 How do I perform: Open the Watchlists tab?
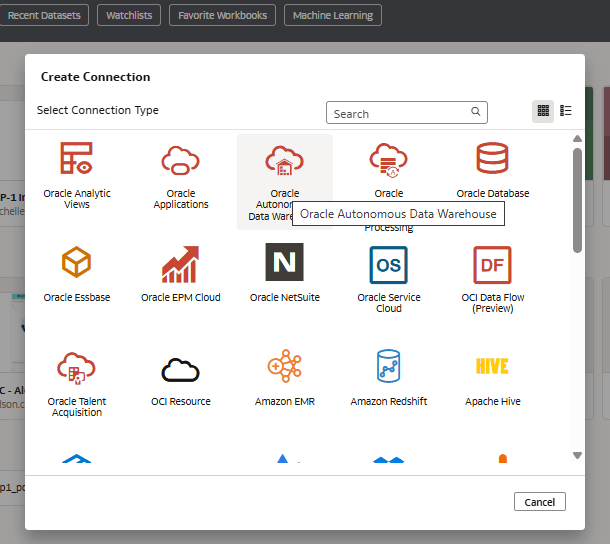[x=129, y=15]
